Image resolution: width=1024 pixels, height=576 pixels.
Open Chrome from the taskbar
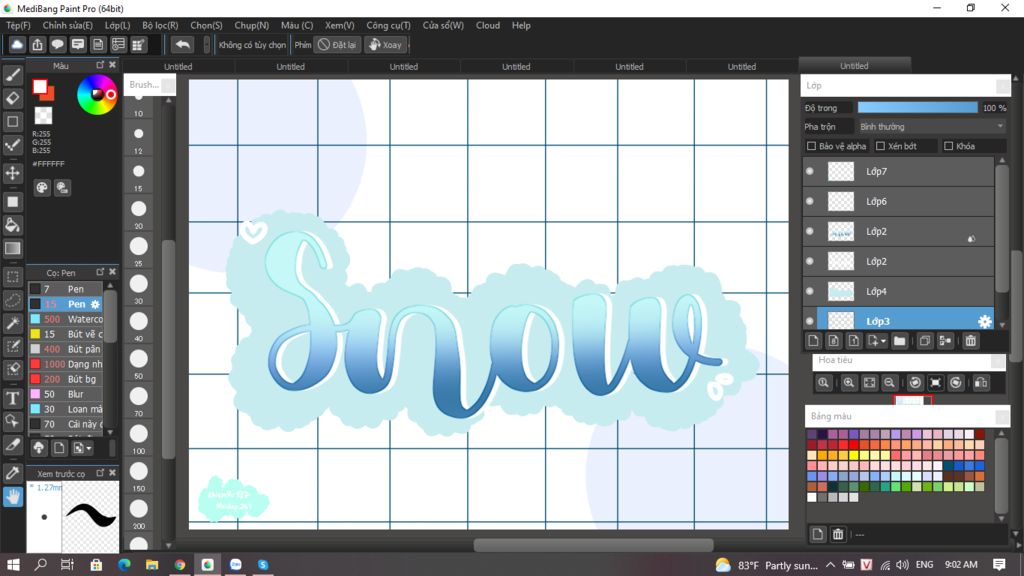pos(180,565)
